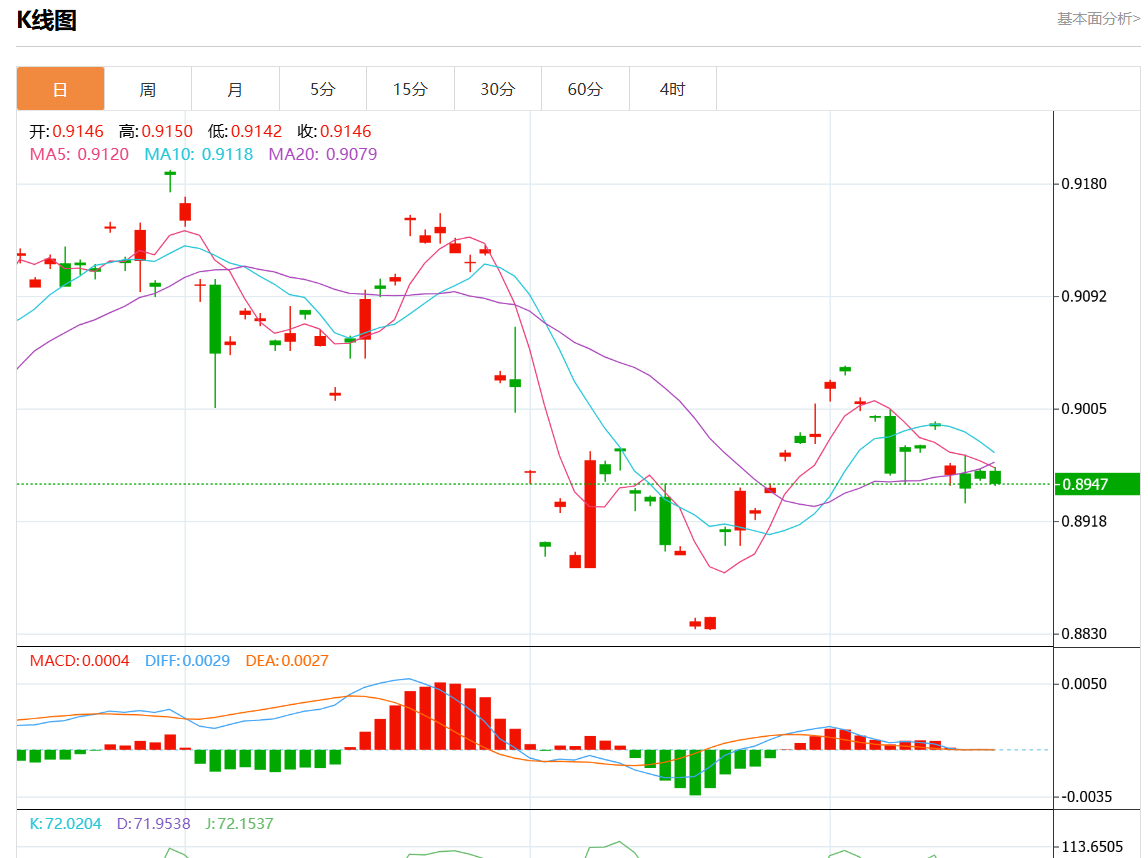
Task: Click the MACD:0.0004 indicator label
Action: coord(79,661)
